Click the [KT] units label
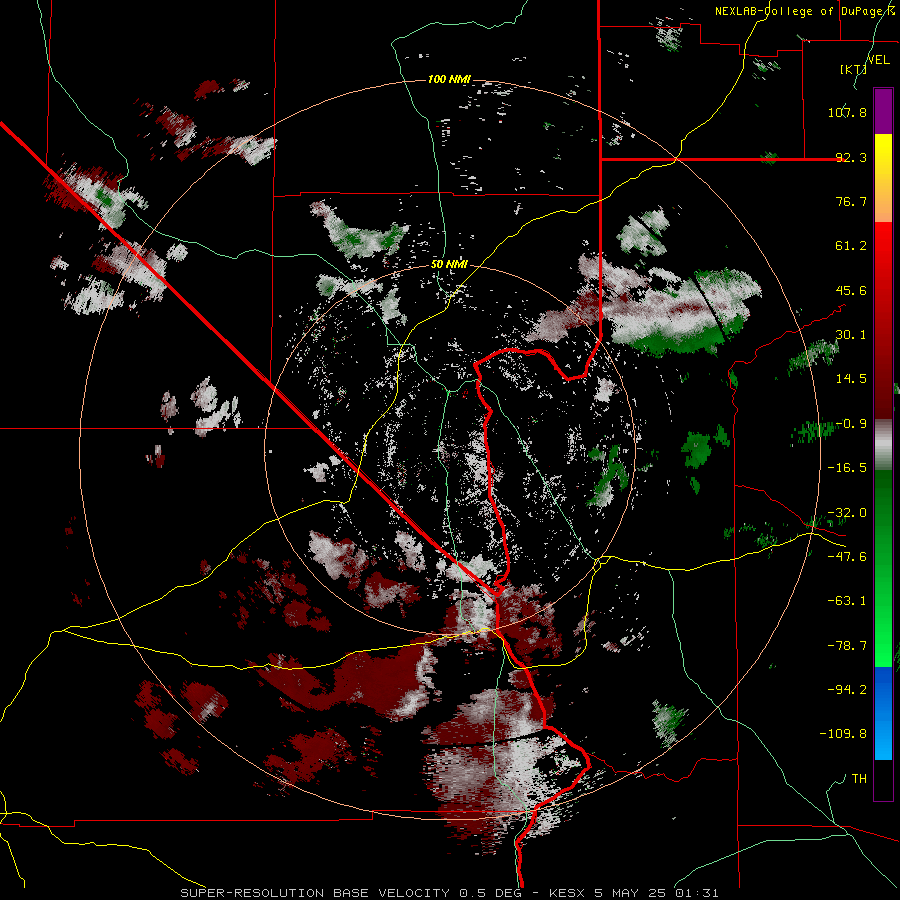This screenshot has height=900, width=900. click(x=852, y=69)
